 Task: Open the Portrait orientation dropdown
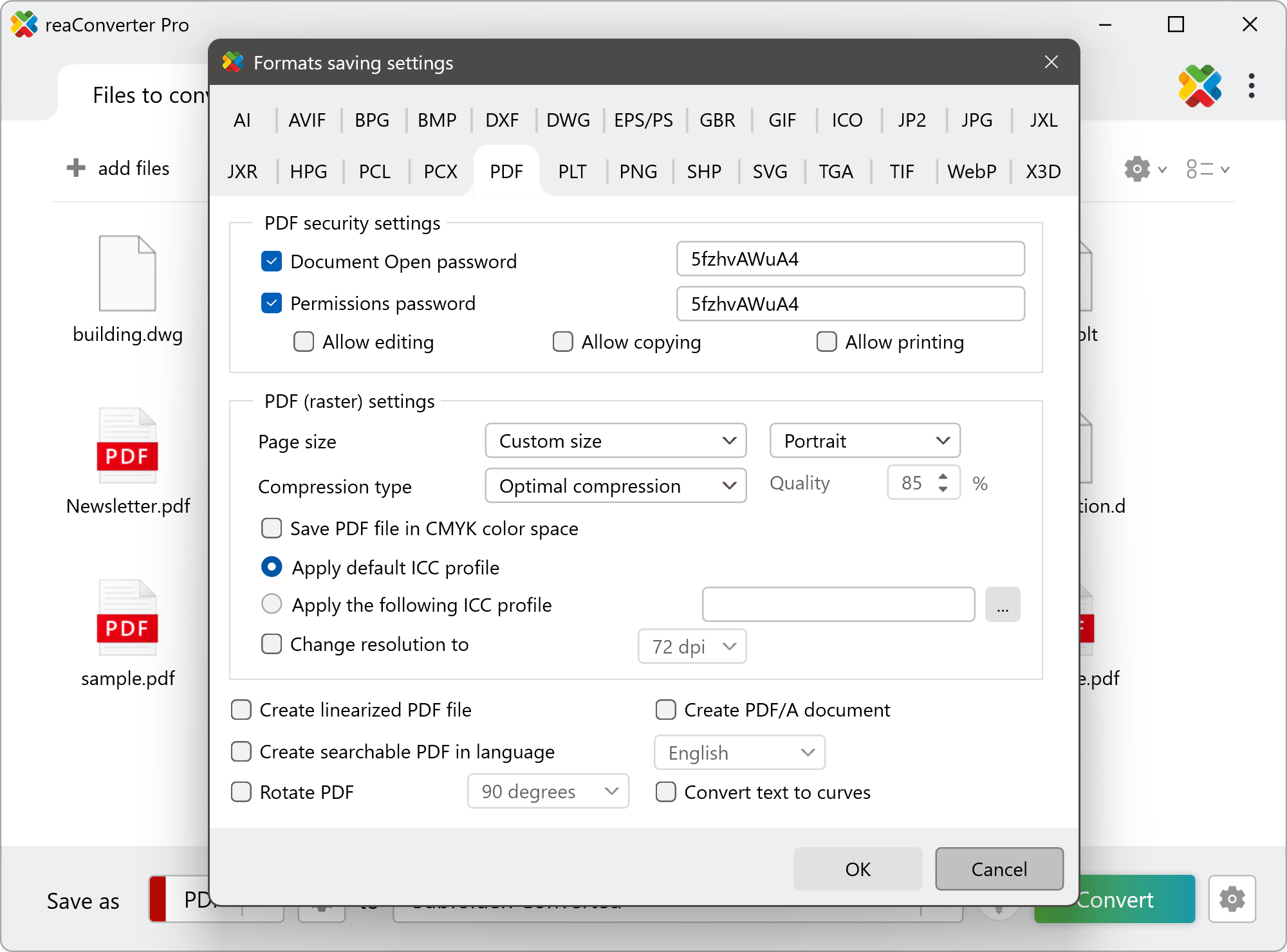[x=864, y=441]
